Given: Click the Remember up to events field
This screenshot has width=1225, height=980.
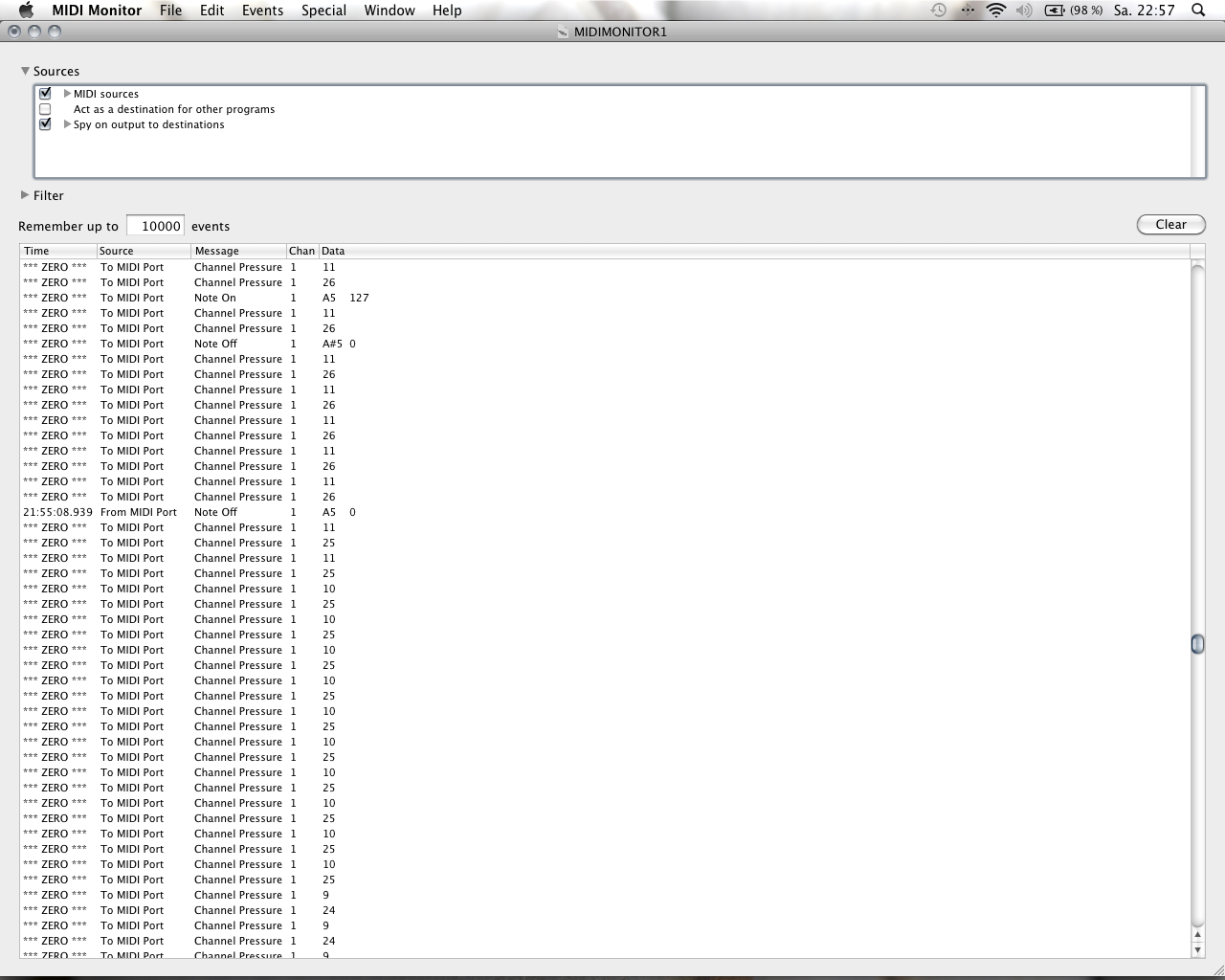Looking at the screenshot, I should click(x=155, y=226).
